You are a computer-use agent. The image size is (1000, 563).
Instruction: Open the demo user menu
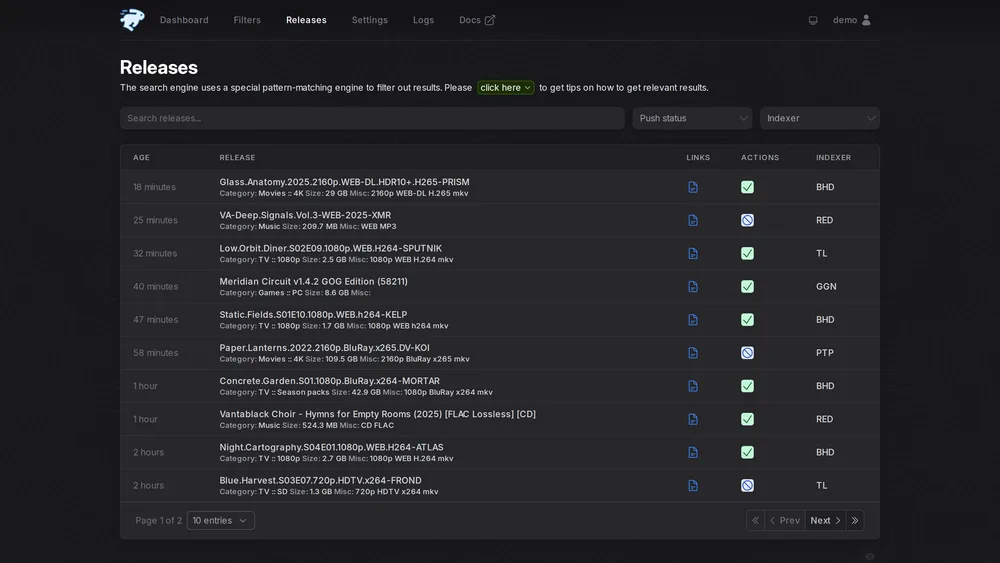click(851, 20)
